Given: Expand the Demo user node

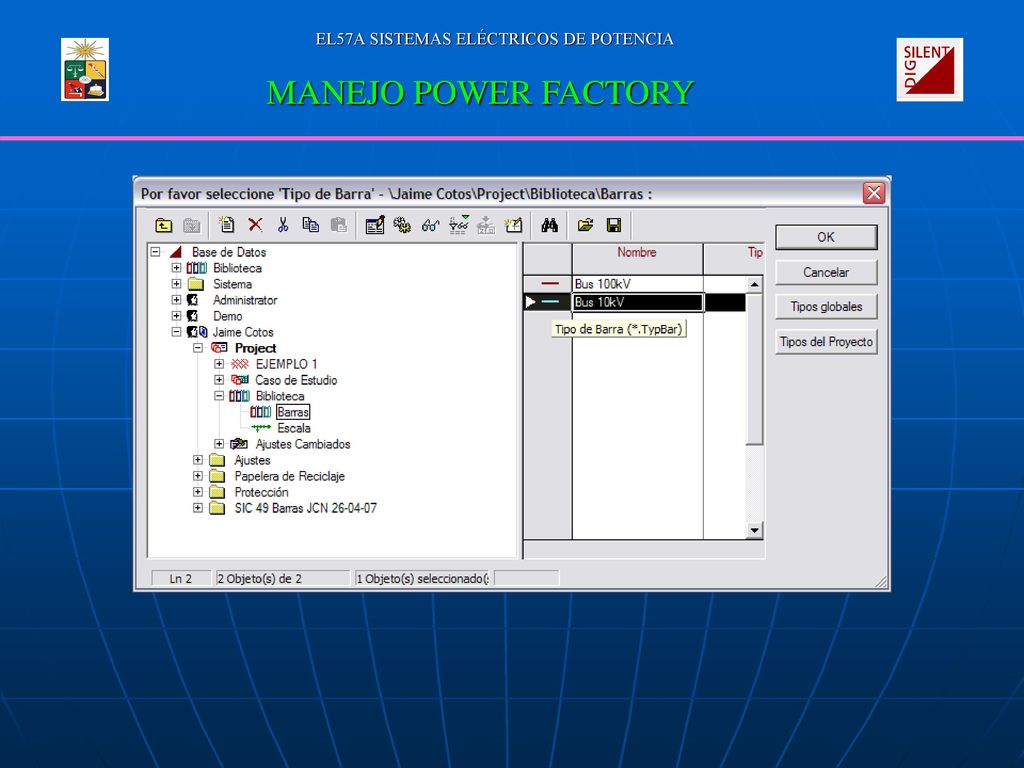Looking at the screenshot, I should [x=176, y=315].
